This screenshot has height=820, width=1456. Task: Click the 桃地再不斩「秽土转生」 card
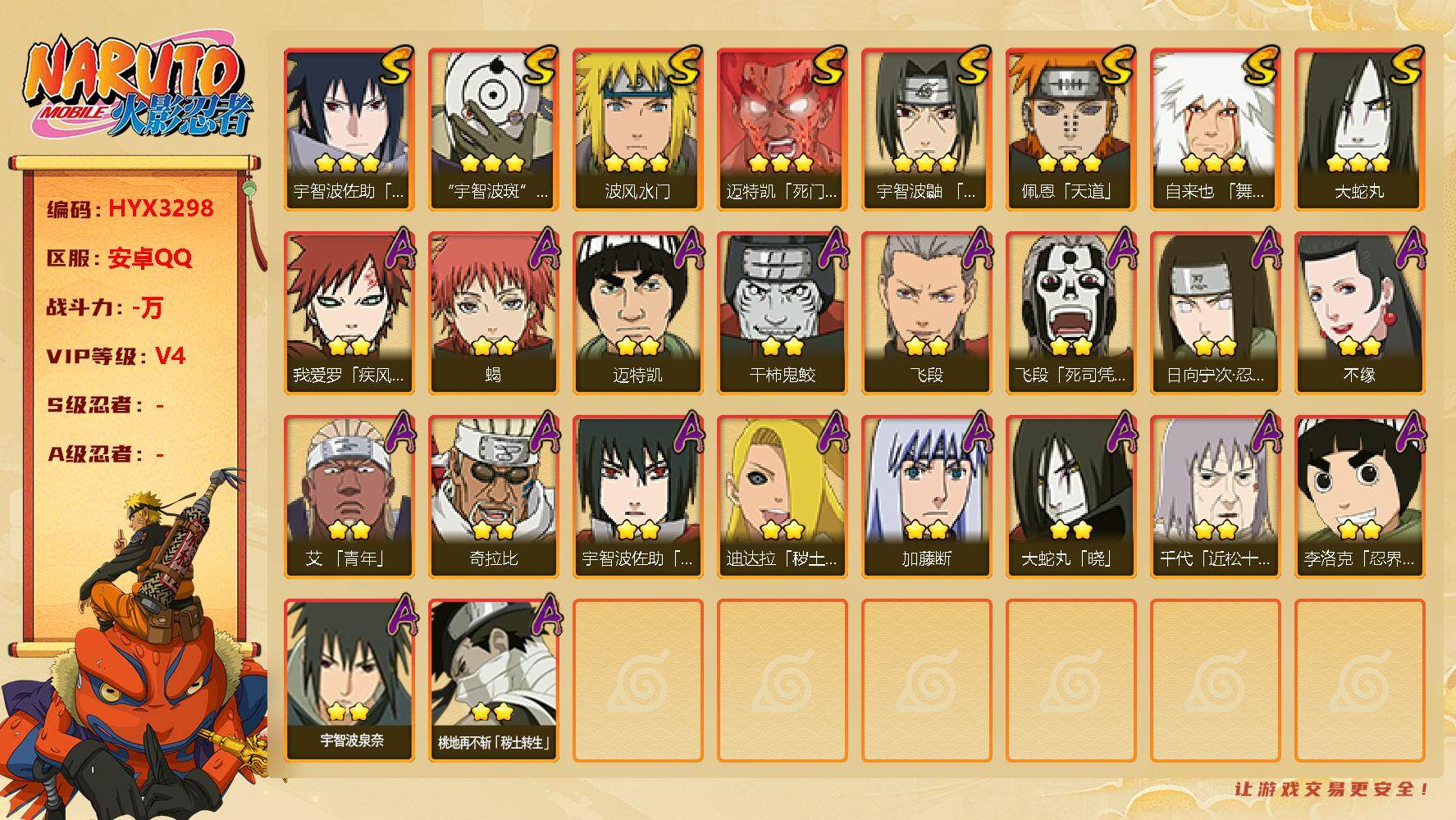point(493,681)
